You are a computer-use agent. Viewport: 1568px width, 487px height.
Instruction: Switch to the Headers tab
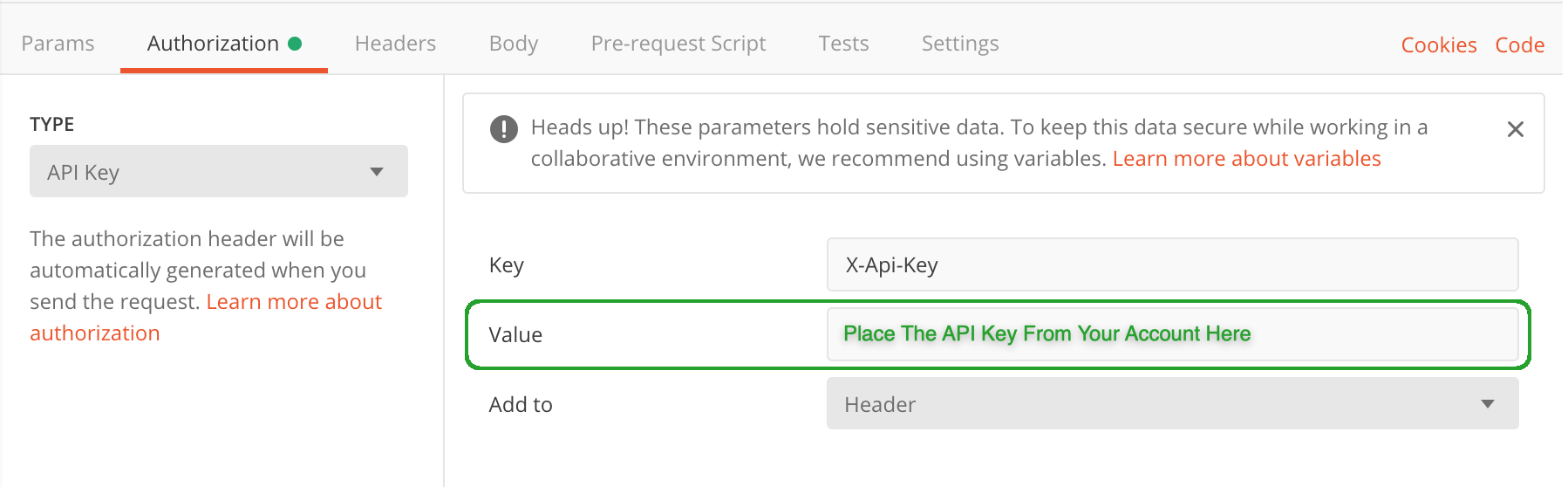395,44
